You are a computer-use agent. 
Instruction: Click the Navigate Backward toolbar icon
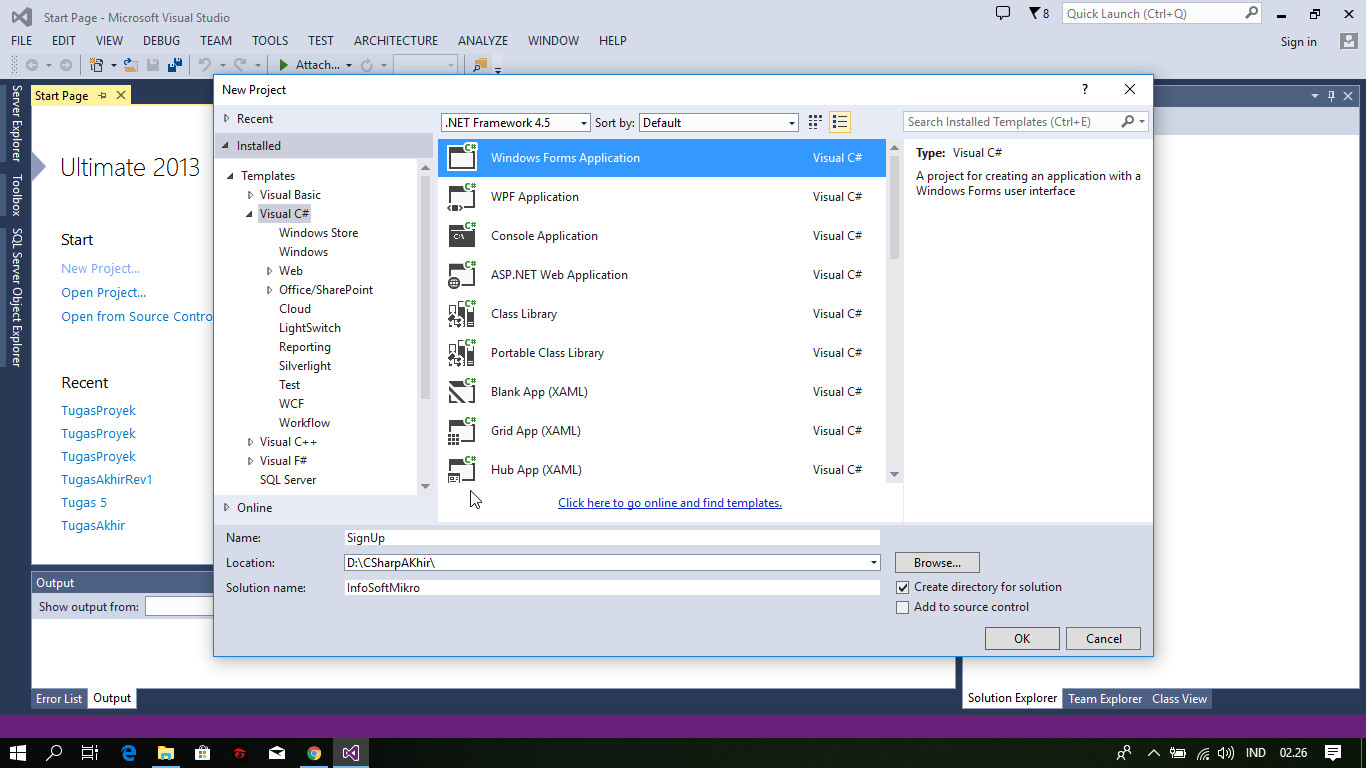click(32, 65)
